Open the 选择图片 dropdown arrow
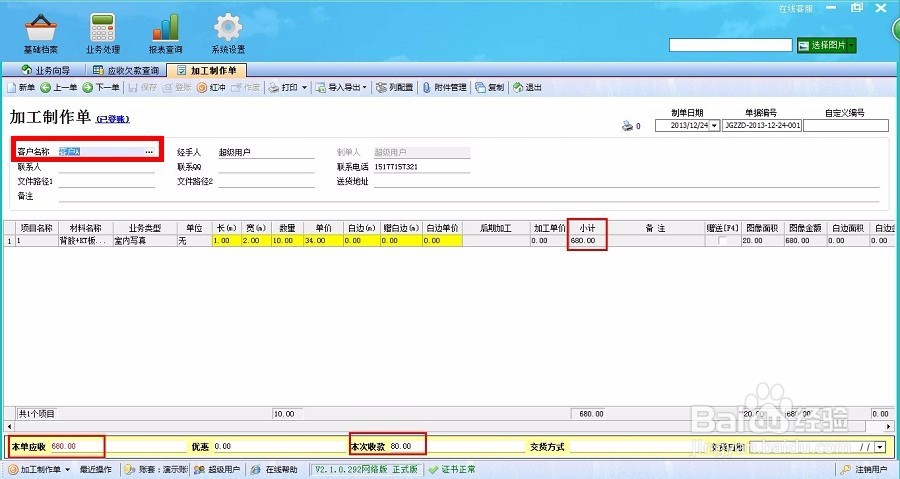The height and width of the screenshot is (479, 900). click(x=852, y=45)
